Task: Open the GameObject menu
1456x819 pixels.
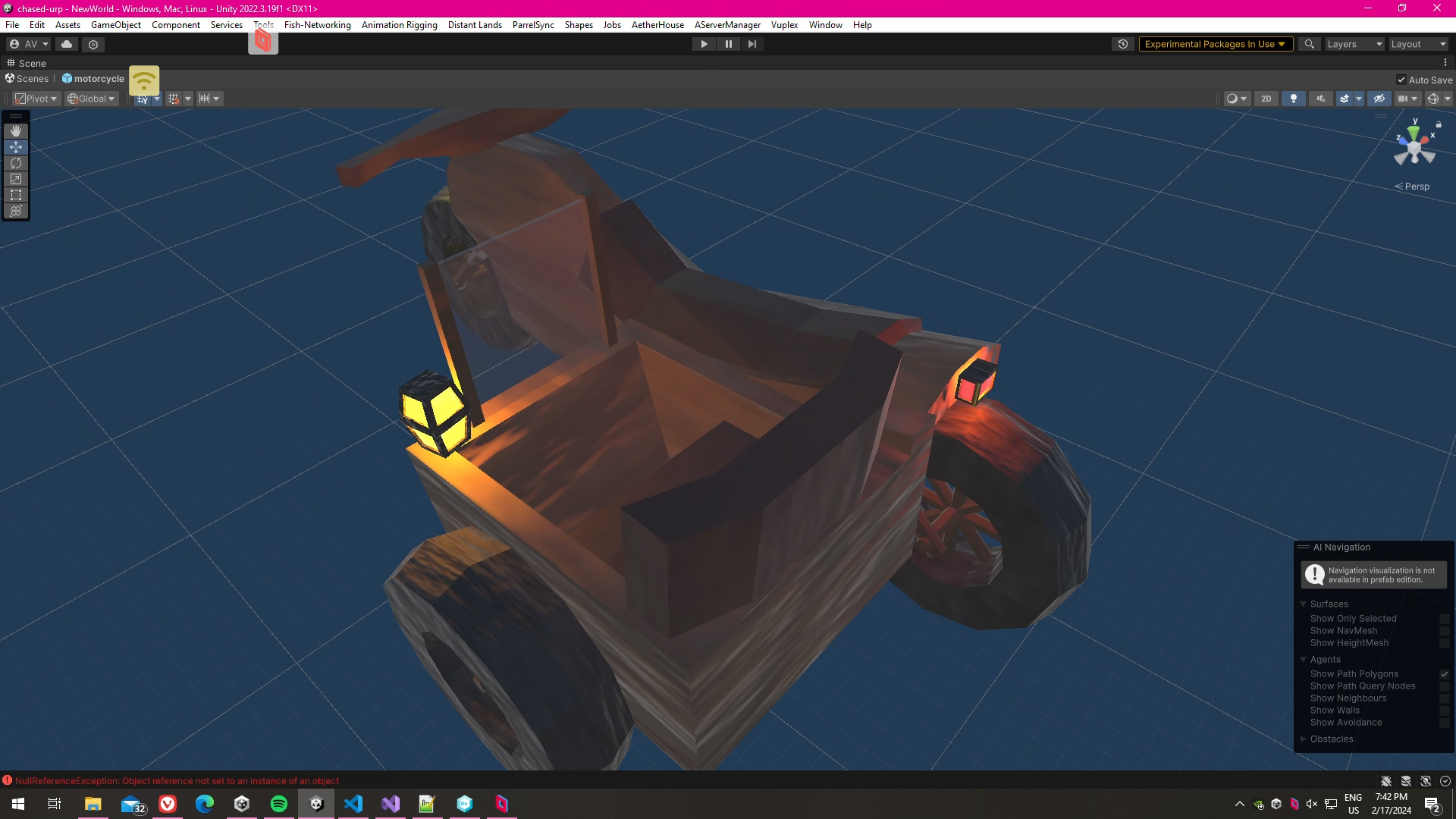Action: click(115, 25)
